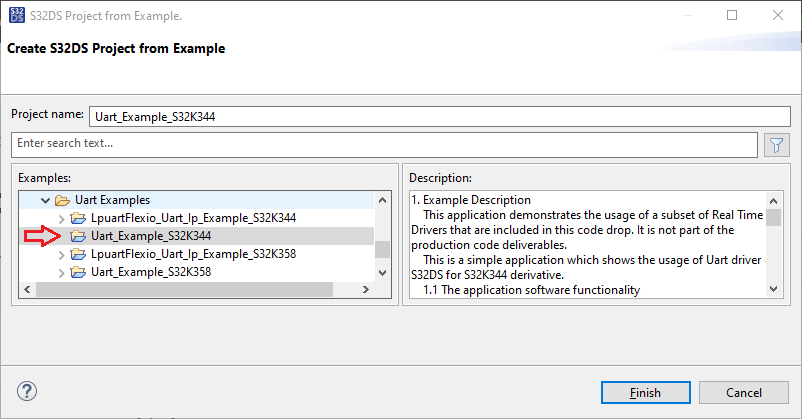Screen dimensions: 802x419
Task: Select the Uart_Example_S32K358 example
Action: point(150,272)
